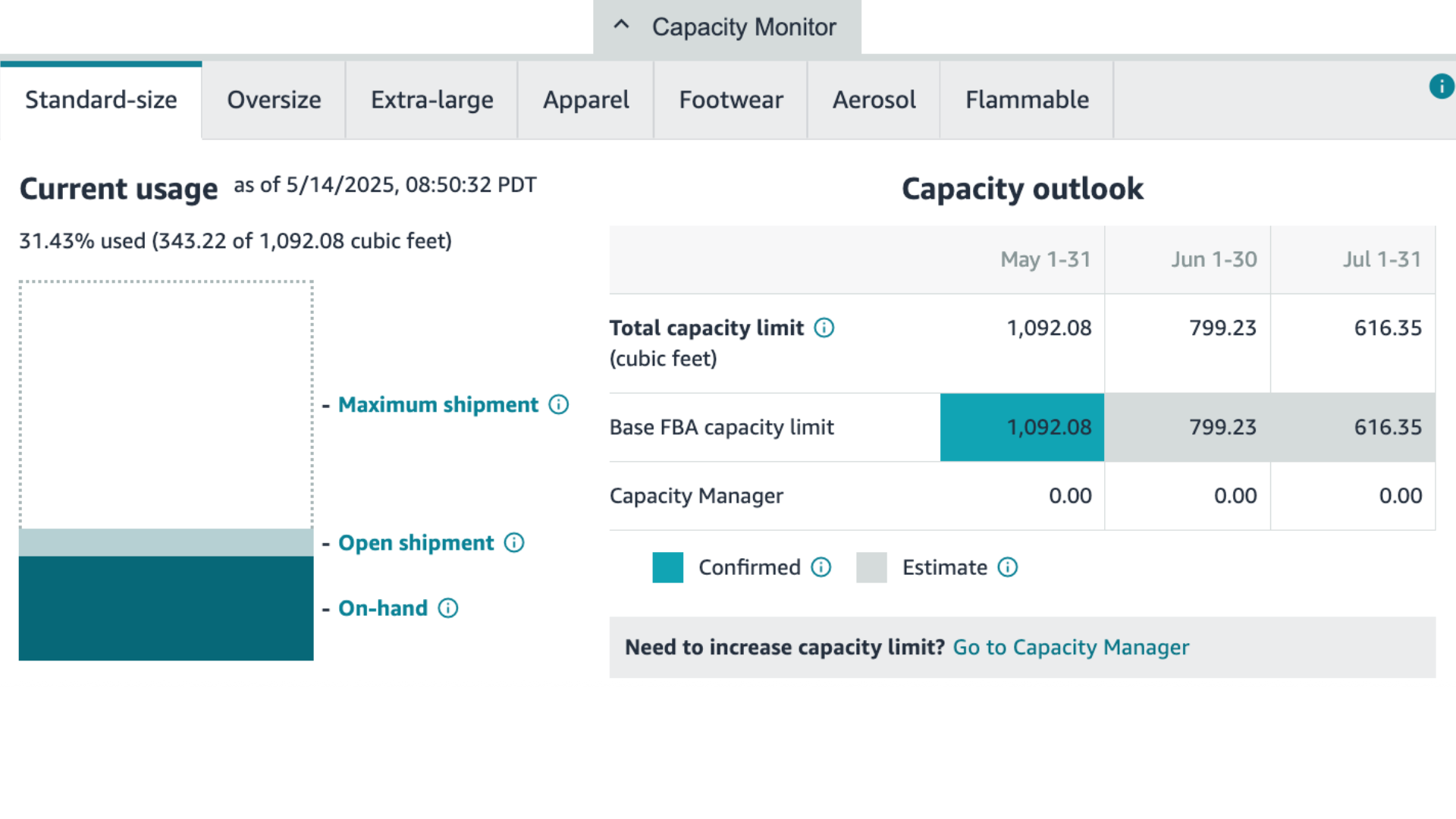Click Total capacity limit value 799.23

(1222, 328)
